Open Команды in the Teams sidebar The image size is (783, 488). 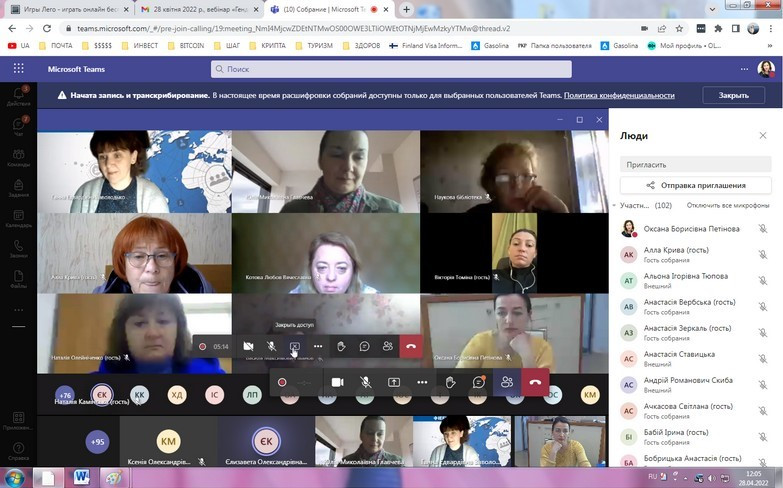[x=18, y=157]
